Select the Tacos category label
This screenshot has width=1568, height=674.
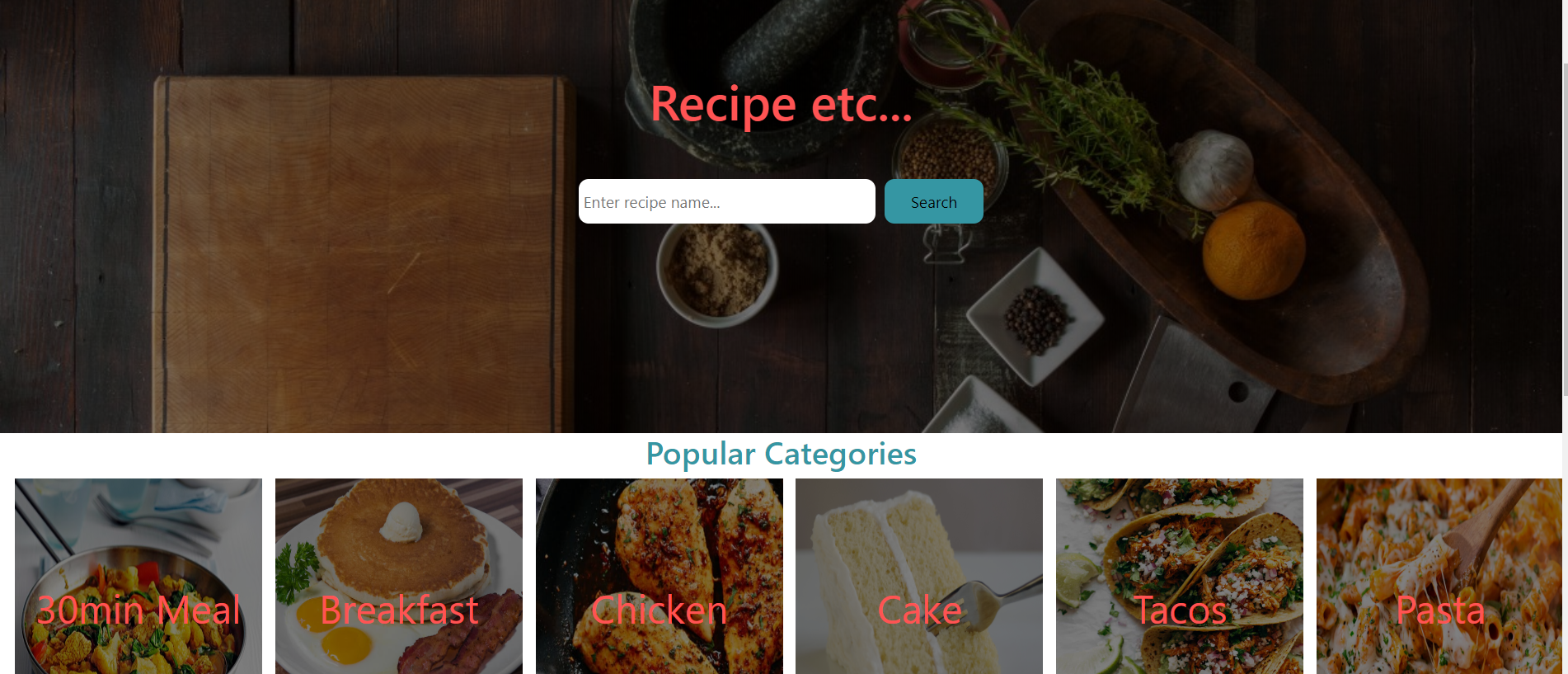click(x=1180, y=610)
